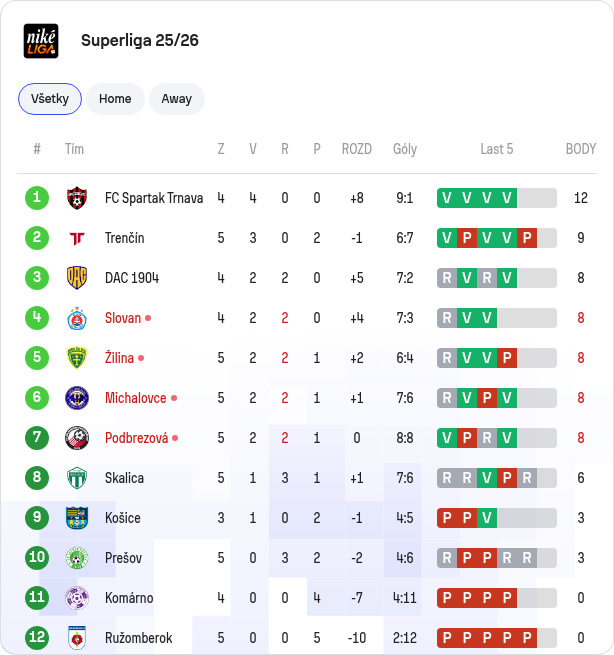
Task: Switch to the Všetky filter tab
Action: pyautogui.click(x=50, y=99)
